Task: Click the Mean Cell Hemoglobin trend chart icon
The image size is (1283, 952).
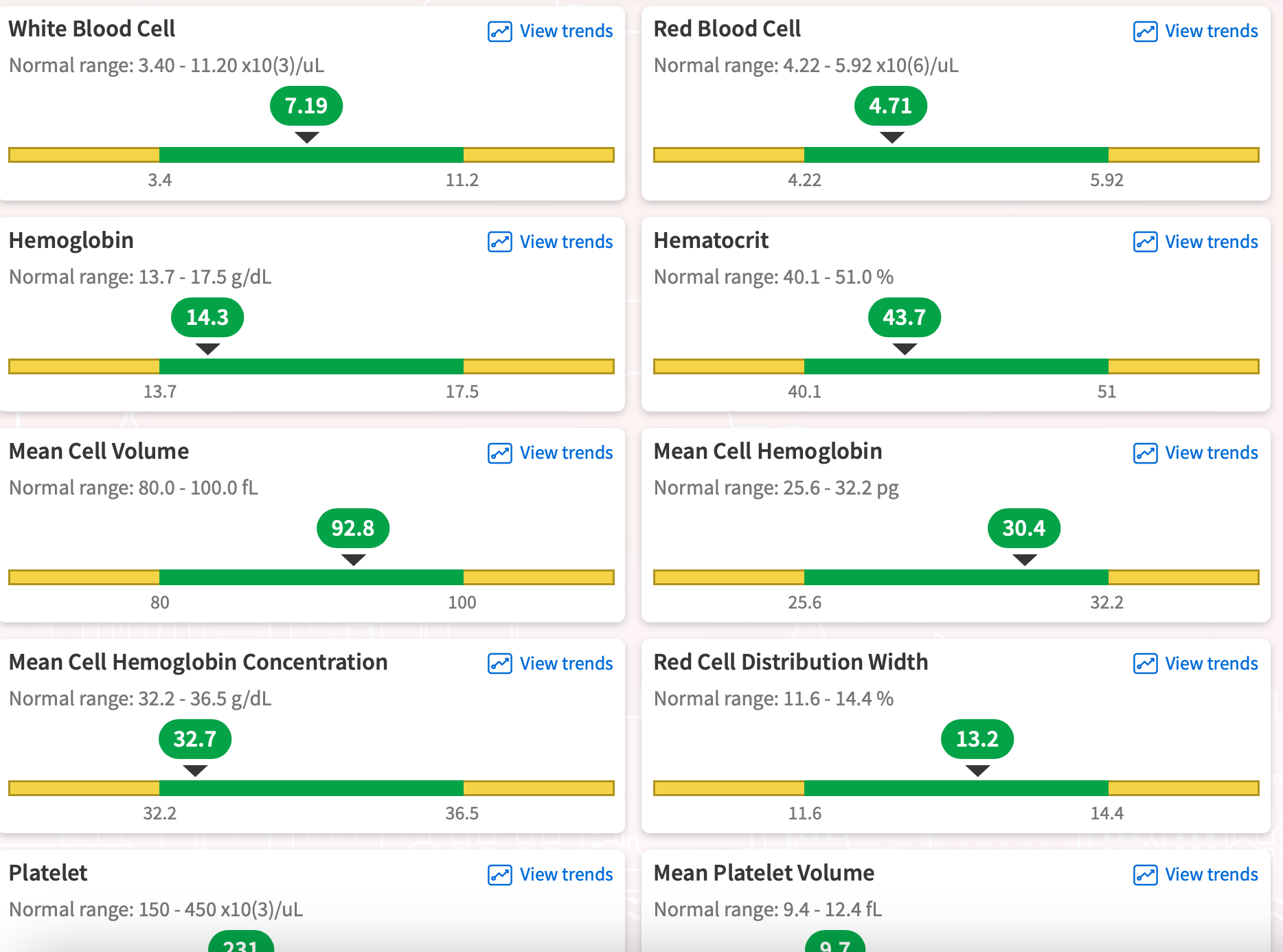Action: (x=1145, y=453)
